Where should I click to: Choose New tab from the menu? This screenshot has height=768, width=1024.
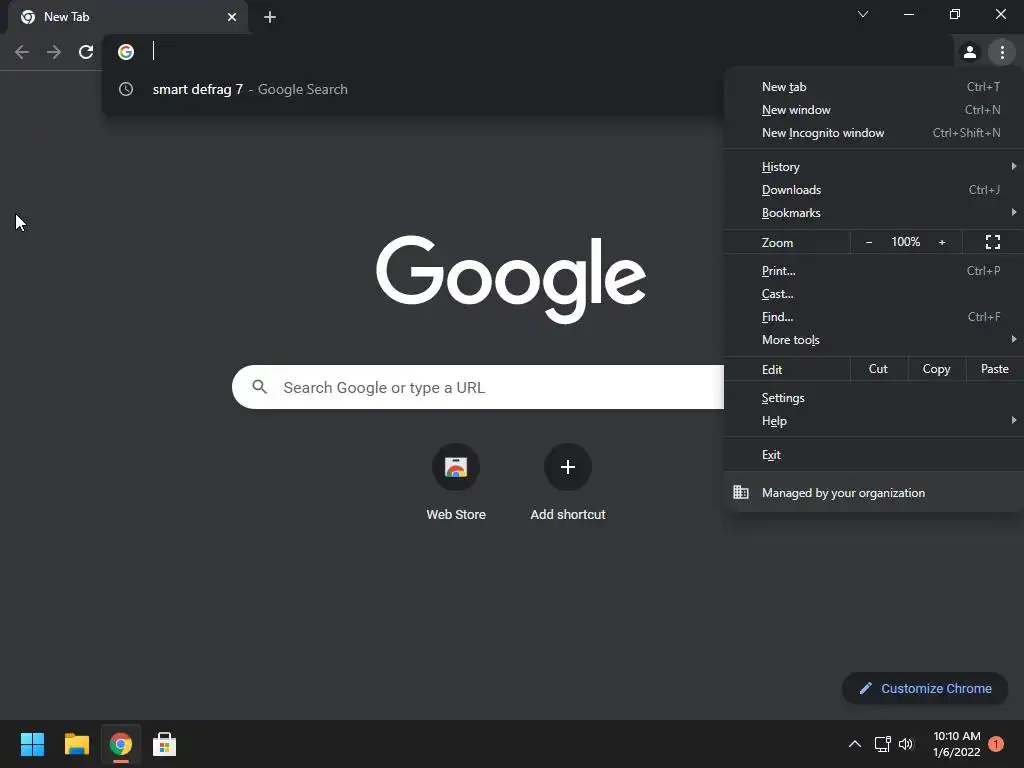(x=874, y=87)
